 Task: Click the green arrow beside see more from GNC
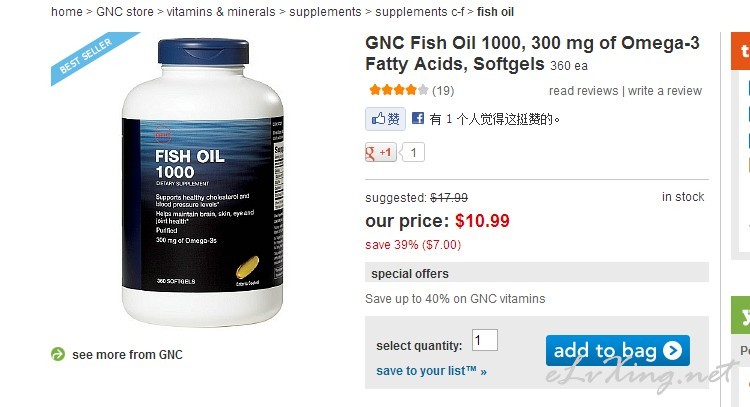tap(58, 354)
